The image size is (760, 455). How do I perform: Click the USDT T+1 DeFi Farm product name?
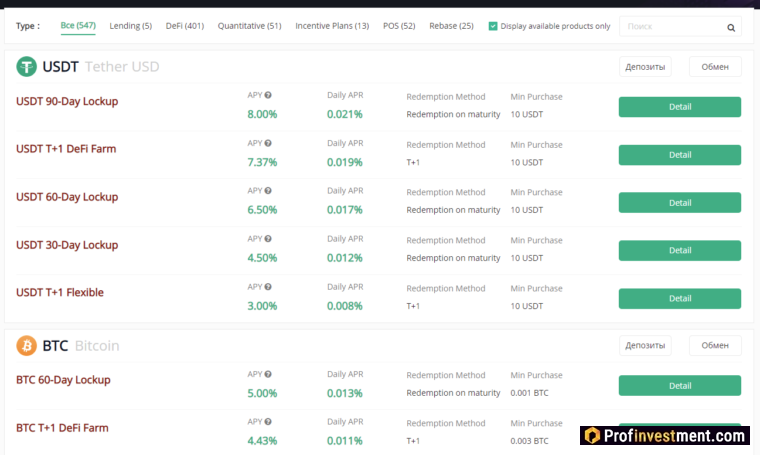[66, 149]
